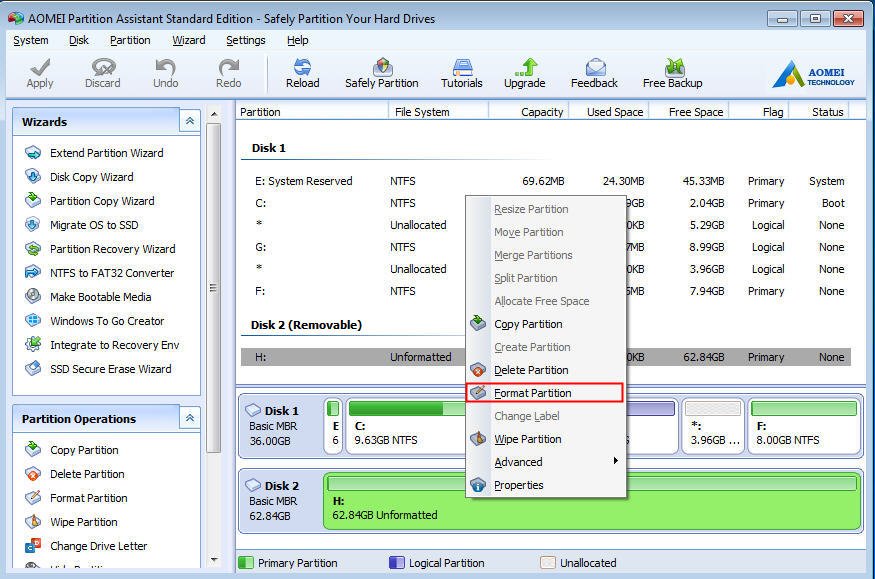Select the H: Unformatted partition row
The image size is (875, 579).
546,357
